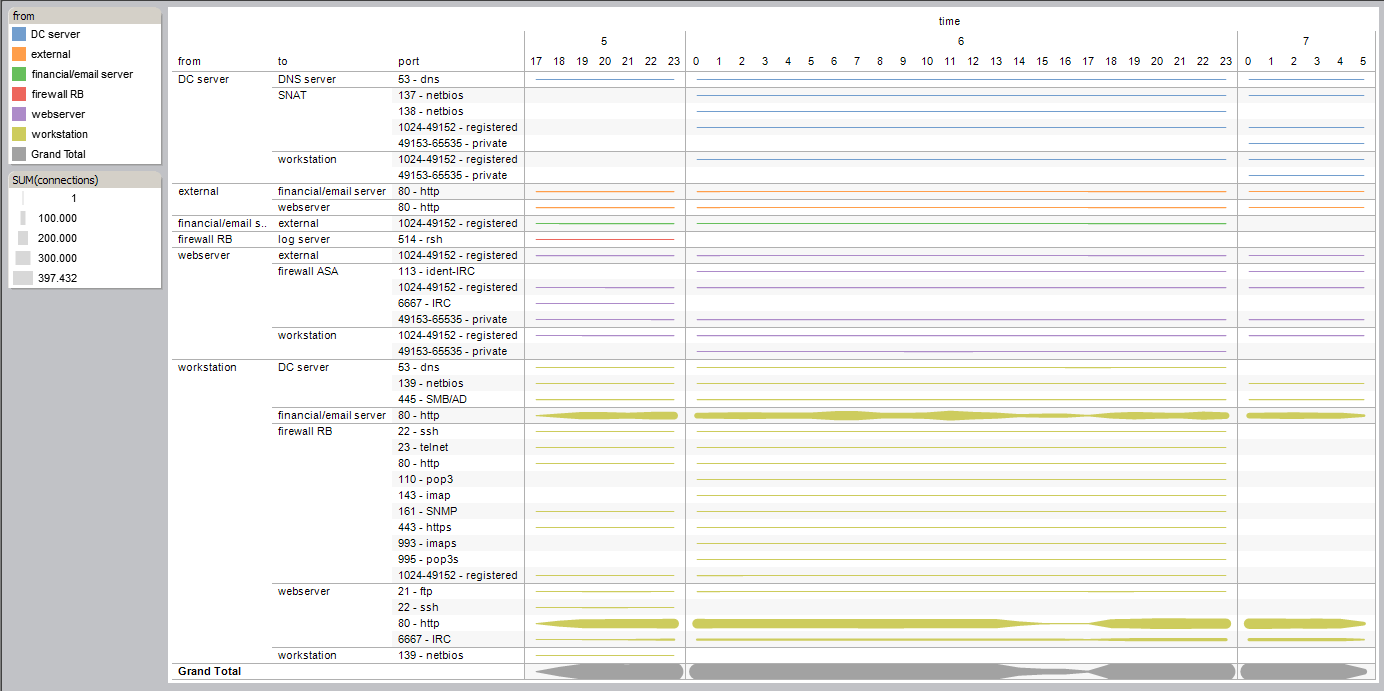
Task: Click yellow band for workstation-to-webserver 80 http, day 5
Action: coord(607,623)
